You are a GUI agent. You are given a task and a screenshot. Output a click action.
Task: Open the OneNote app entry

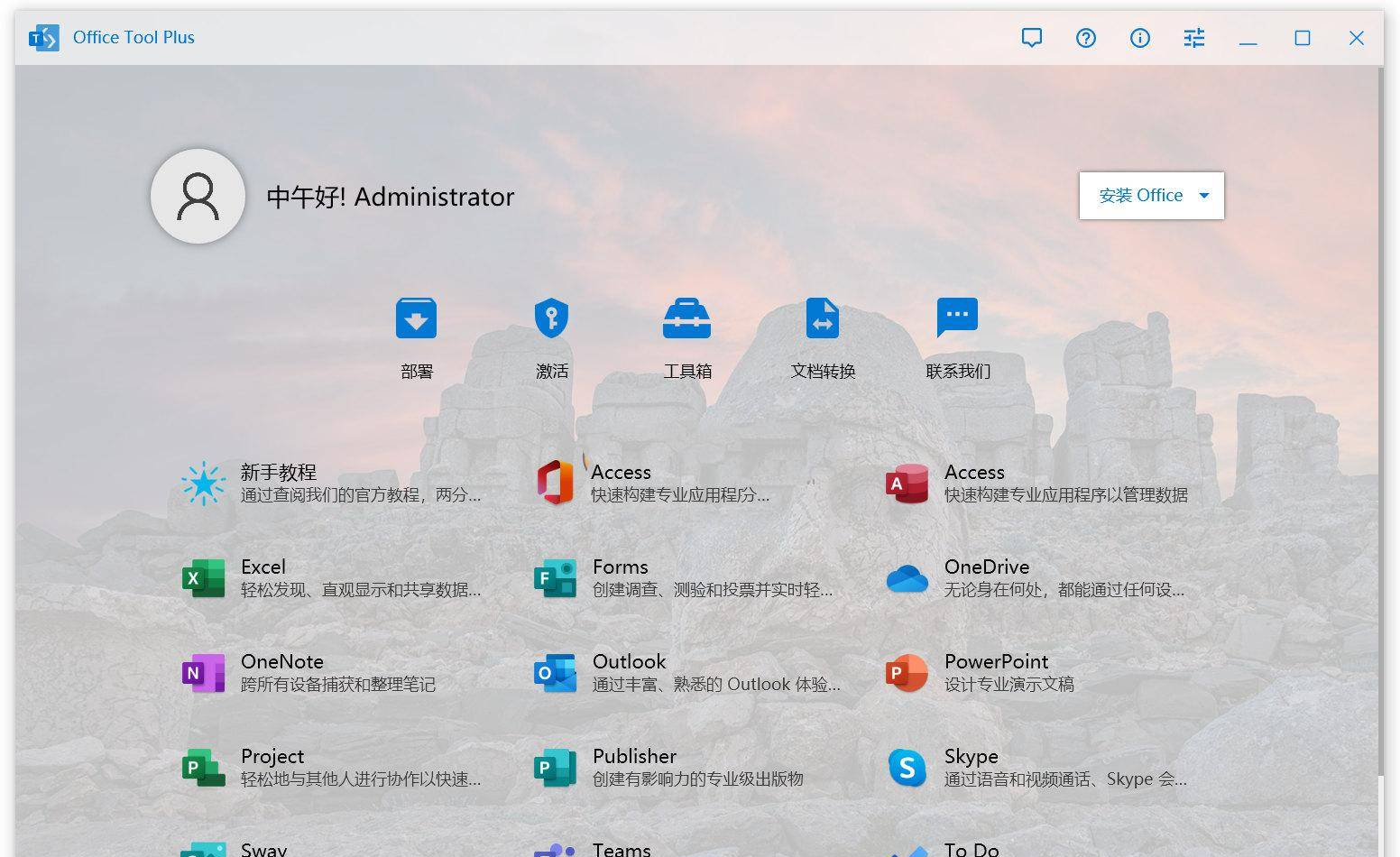pos(281,662)
